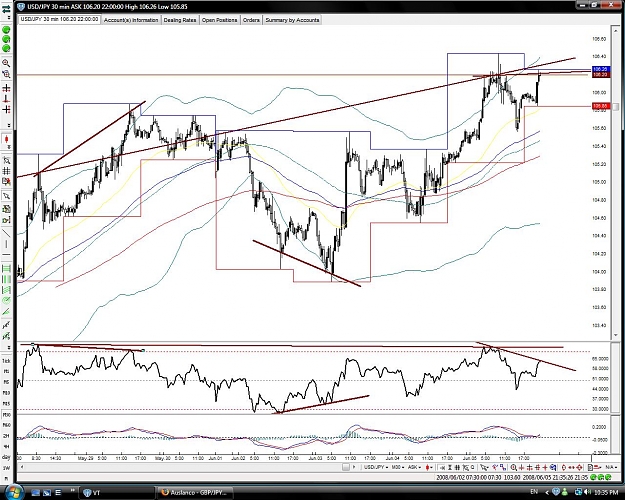Select the vertical green bars tool
The width and height of the screenshot is (625, 500).
pos(6,279)
